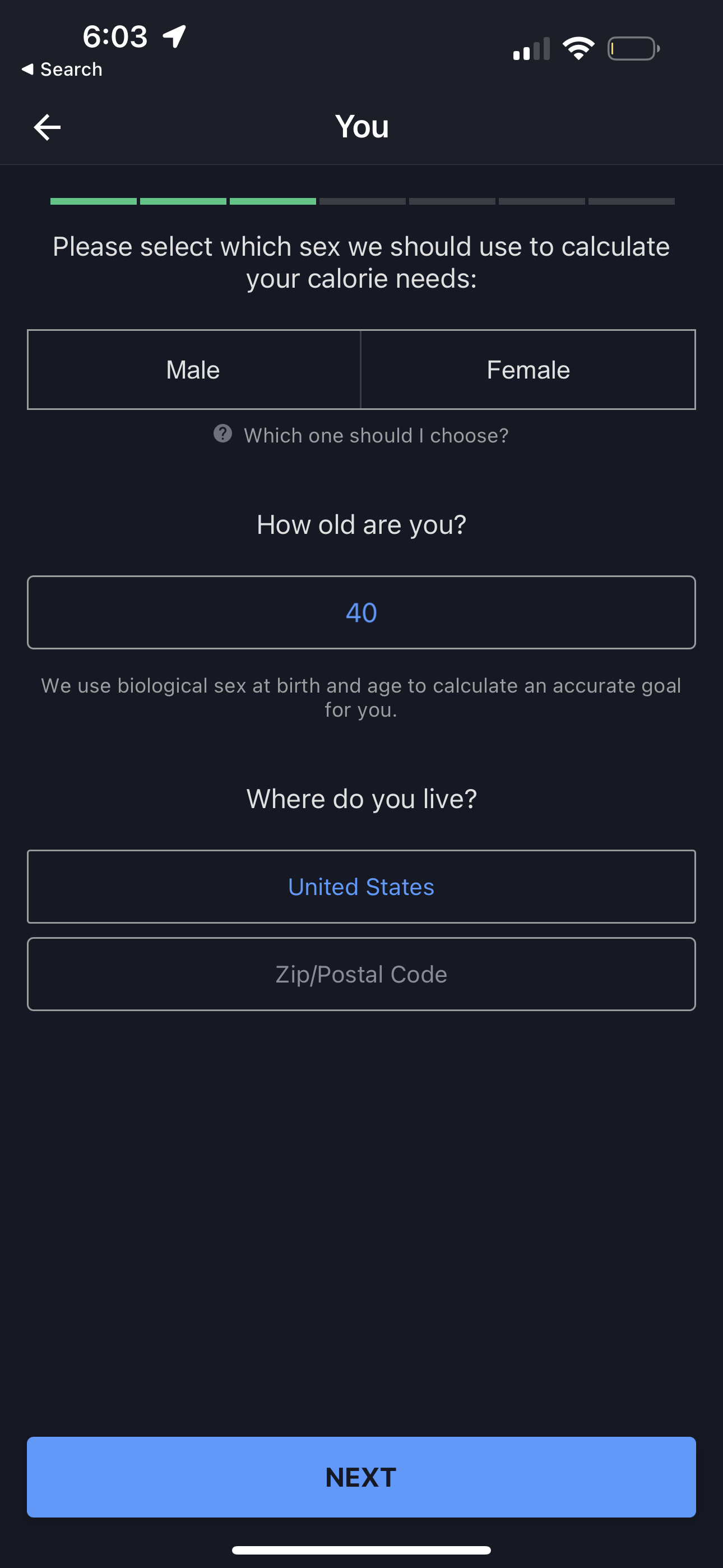
Task: Select Female for calorie calculation
Action: click(x=527, y=370)
